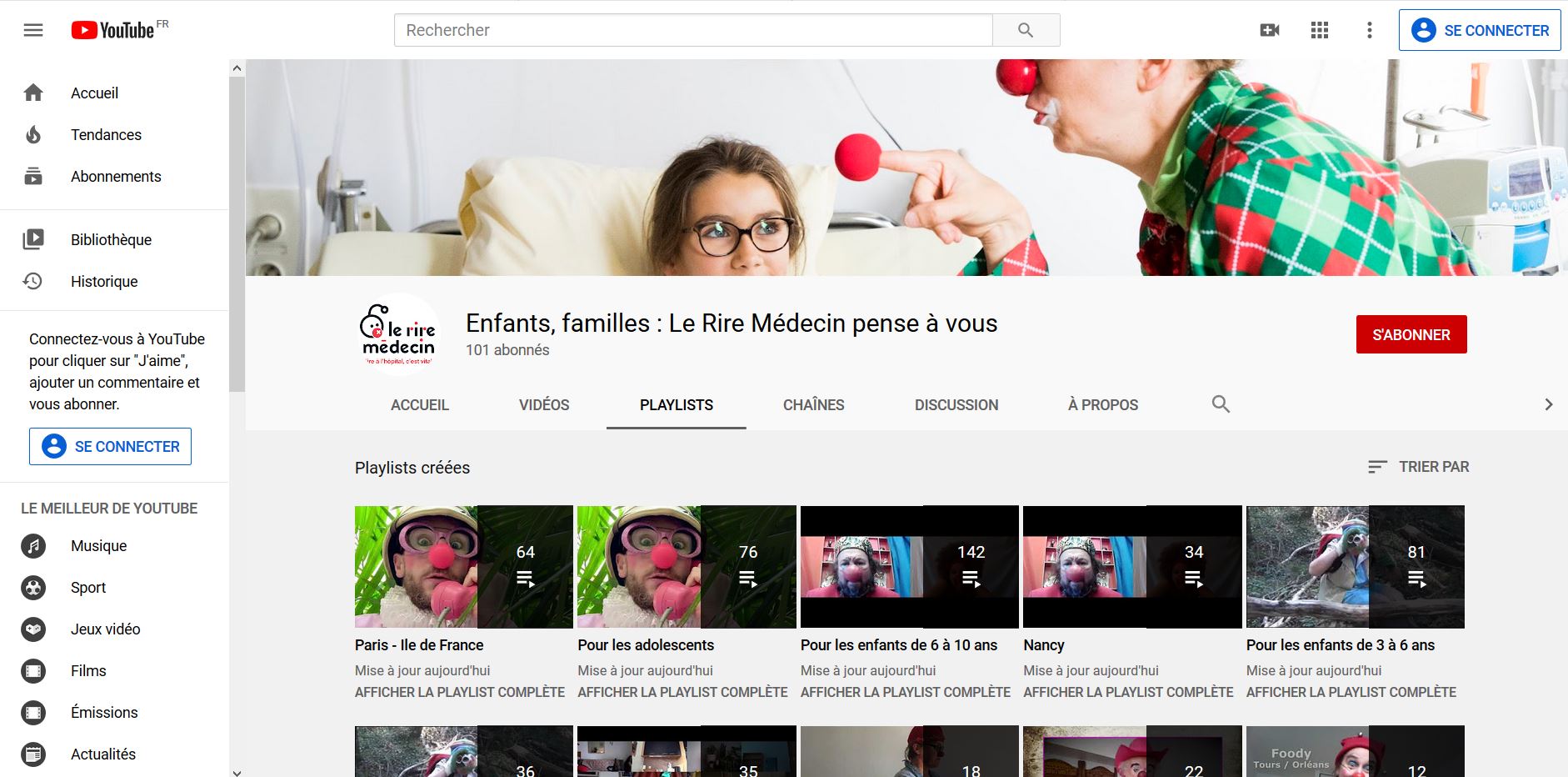This screenshot has height=777, width=1568.
Task: Click the sidebar scrollbar up arrow
Action: pyautogui.click(x=237, y=68)
